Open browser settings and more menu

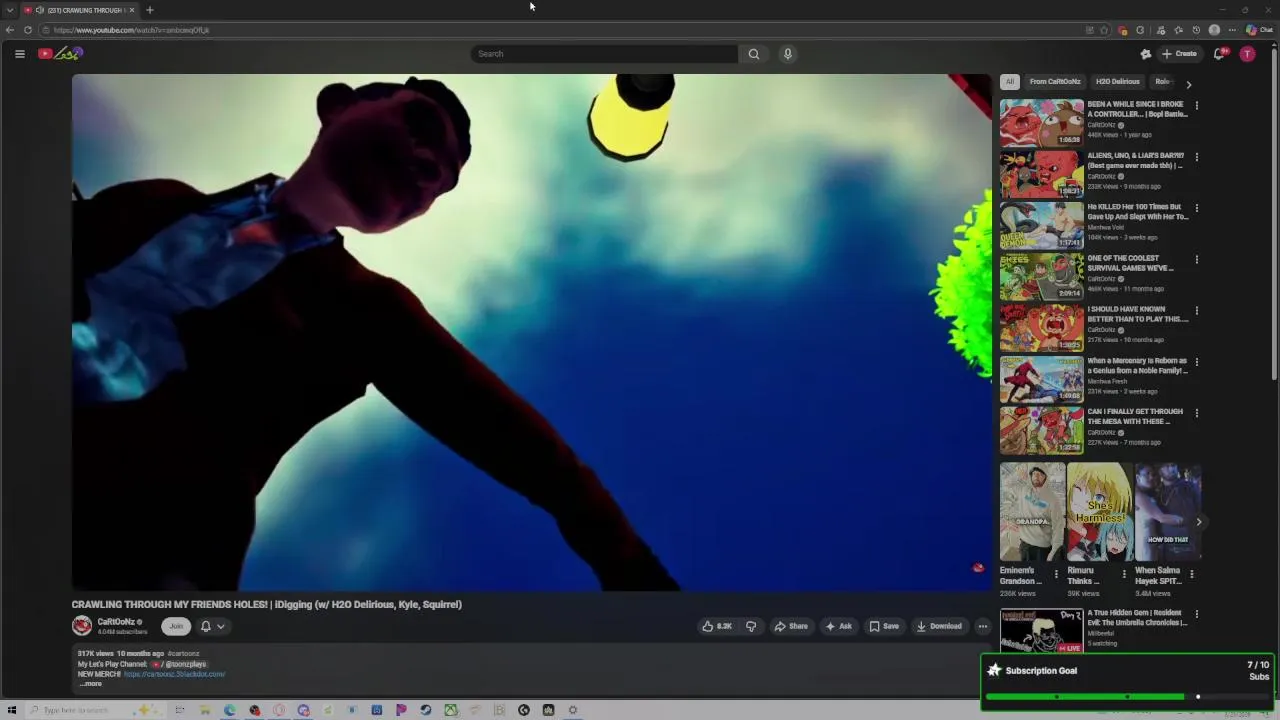pos(1232,30)
